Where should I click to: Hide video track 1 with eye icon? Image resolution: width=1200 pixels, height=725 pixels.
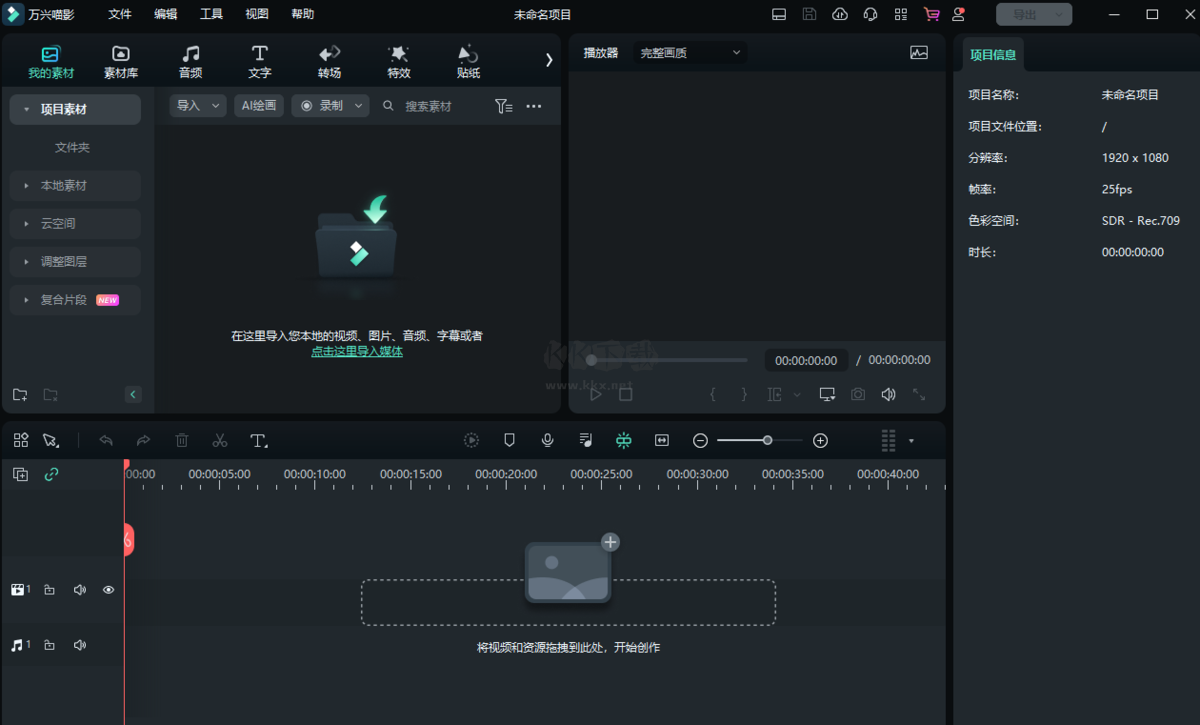108,590
